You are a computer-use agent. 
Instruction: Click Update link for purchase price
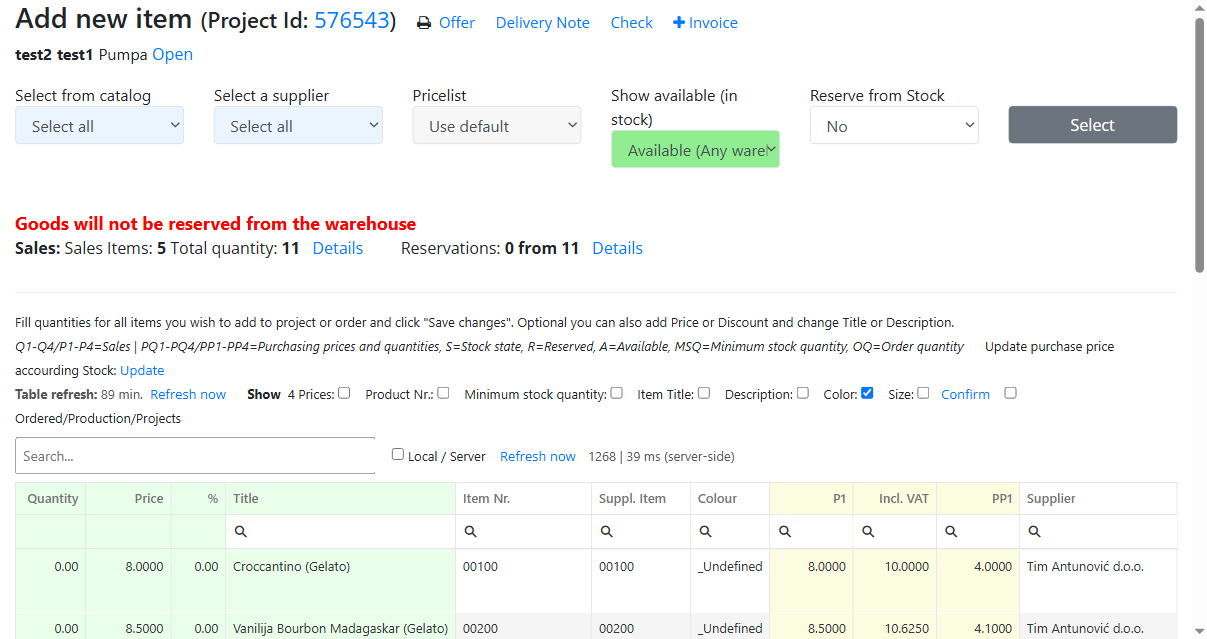pyautogui.click(x=142, y=370)
